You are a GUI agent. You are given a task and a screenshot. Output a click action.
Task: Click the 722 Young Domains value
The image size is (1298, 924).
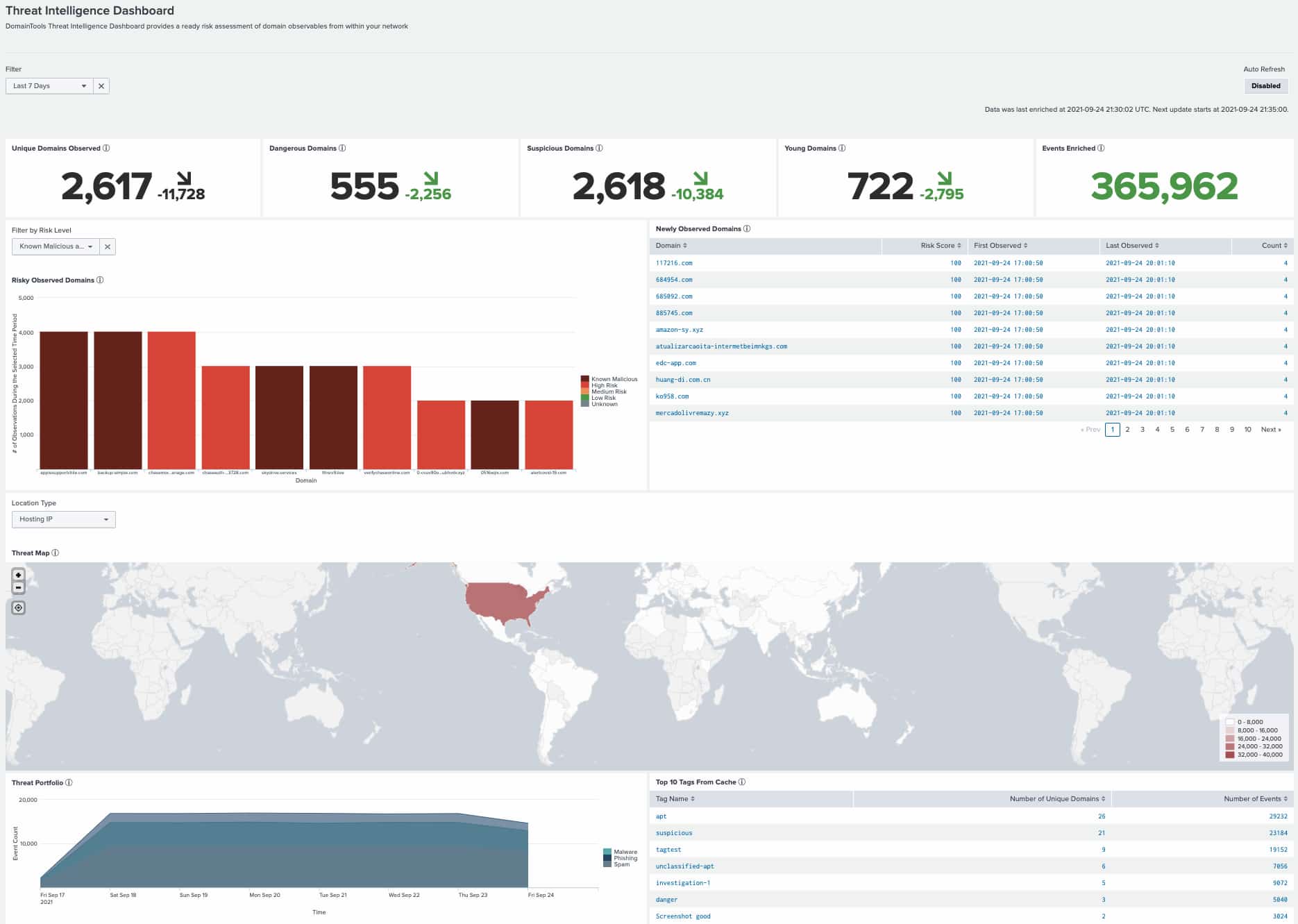click(880, 186)
